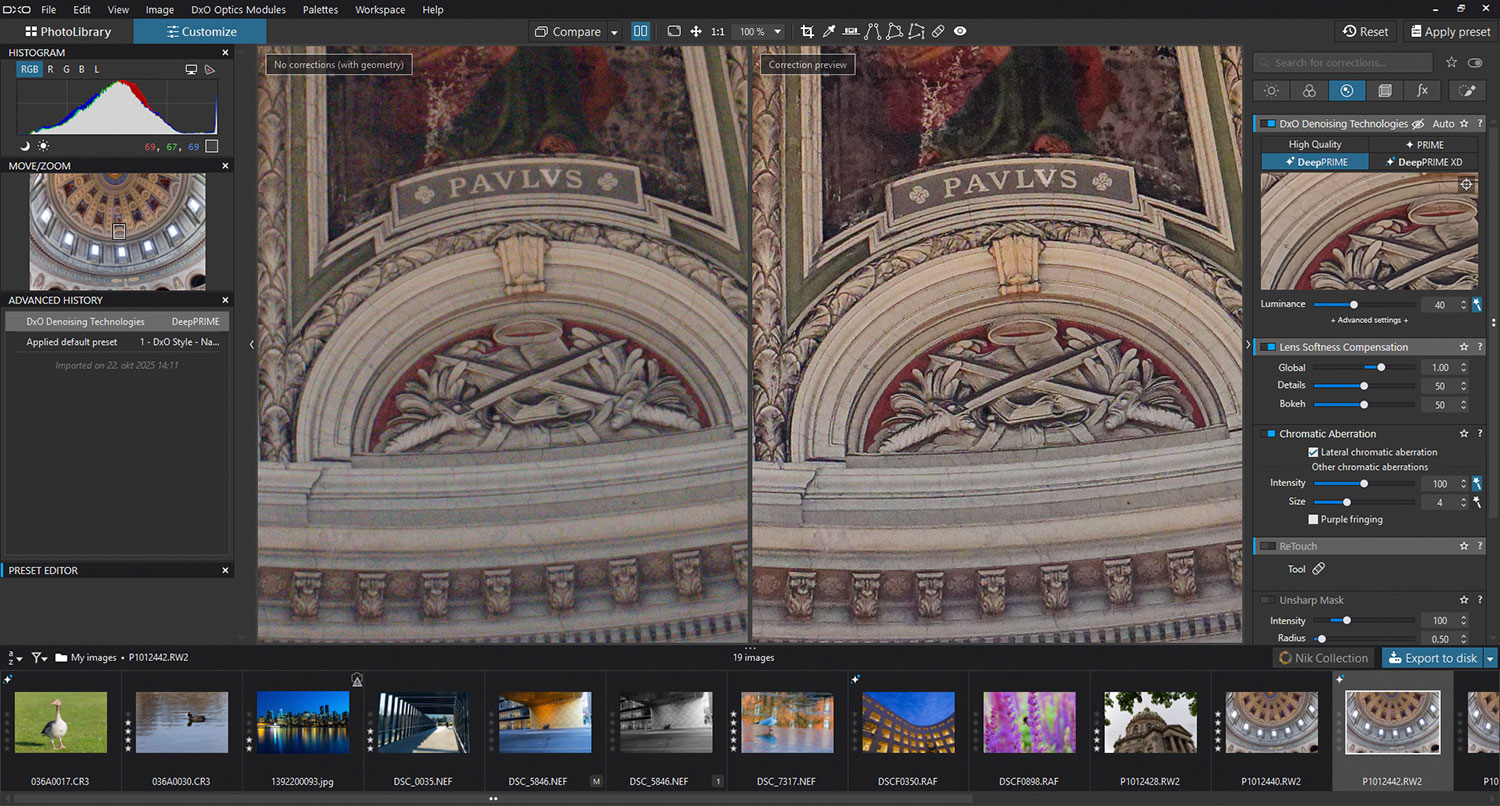Screen dimensions: 1500x806
Task: Show shadow clipping with moon icon
Action: tap(25, 146)
